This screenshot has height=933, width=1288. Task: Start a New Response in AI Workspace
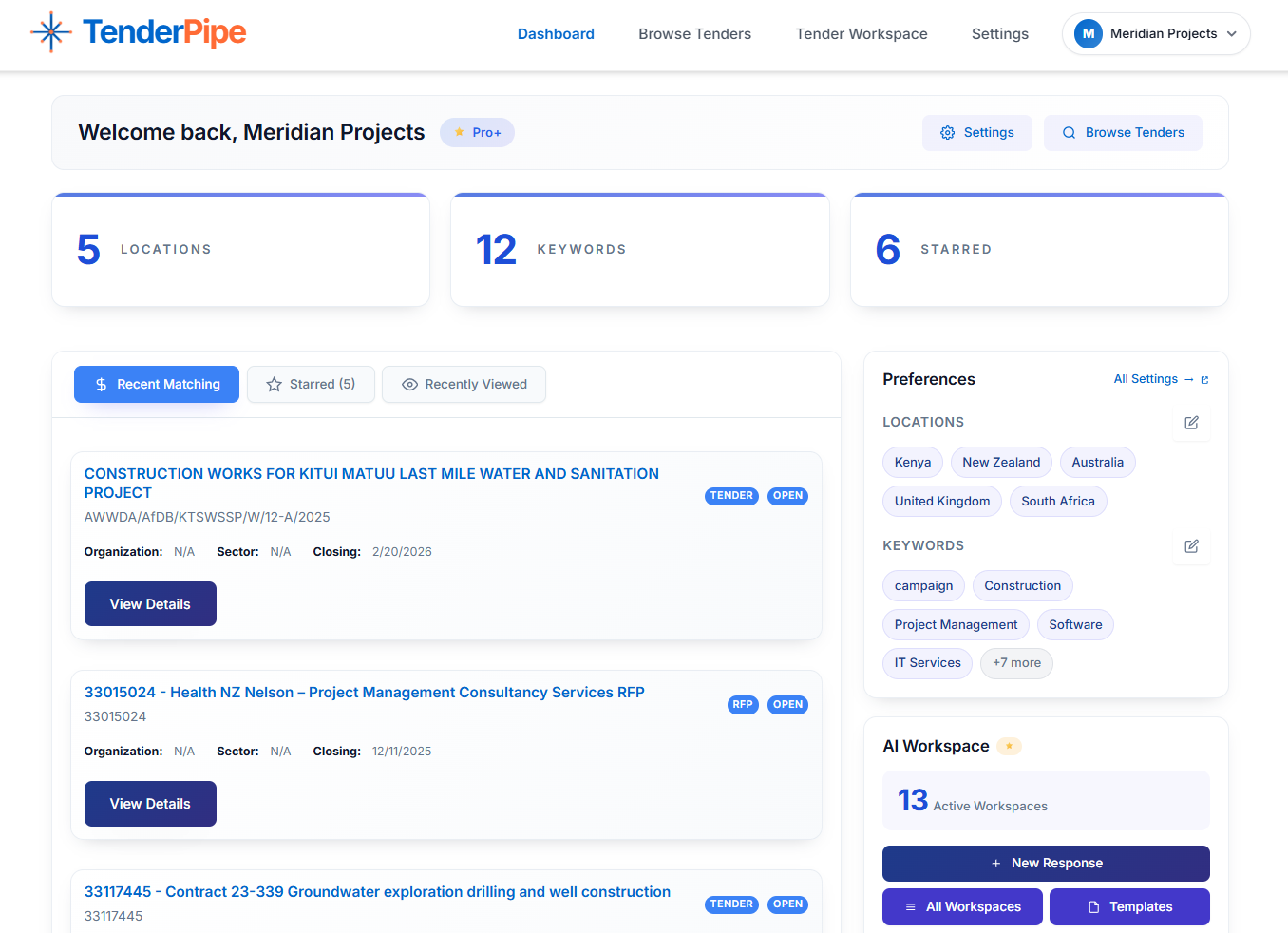(x=1046, y=863)
